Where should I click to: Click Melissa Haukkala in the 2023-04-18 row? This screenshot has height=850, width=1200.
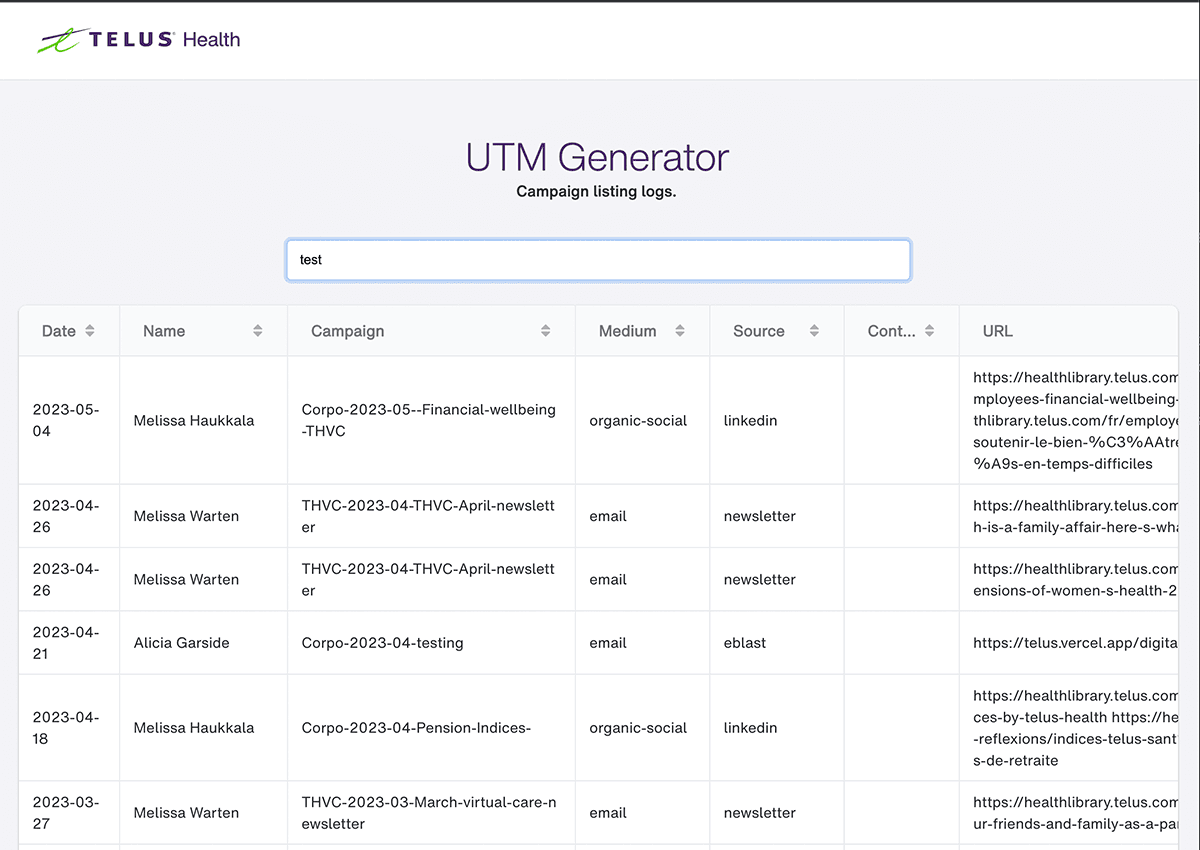(x=194, y=728)
